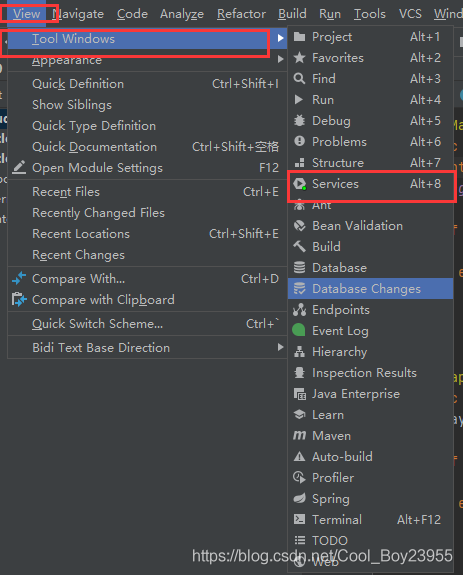
Task: Click the Favorites star icon
Action: [300, 58]
